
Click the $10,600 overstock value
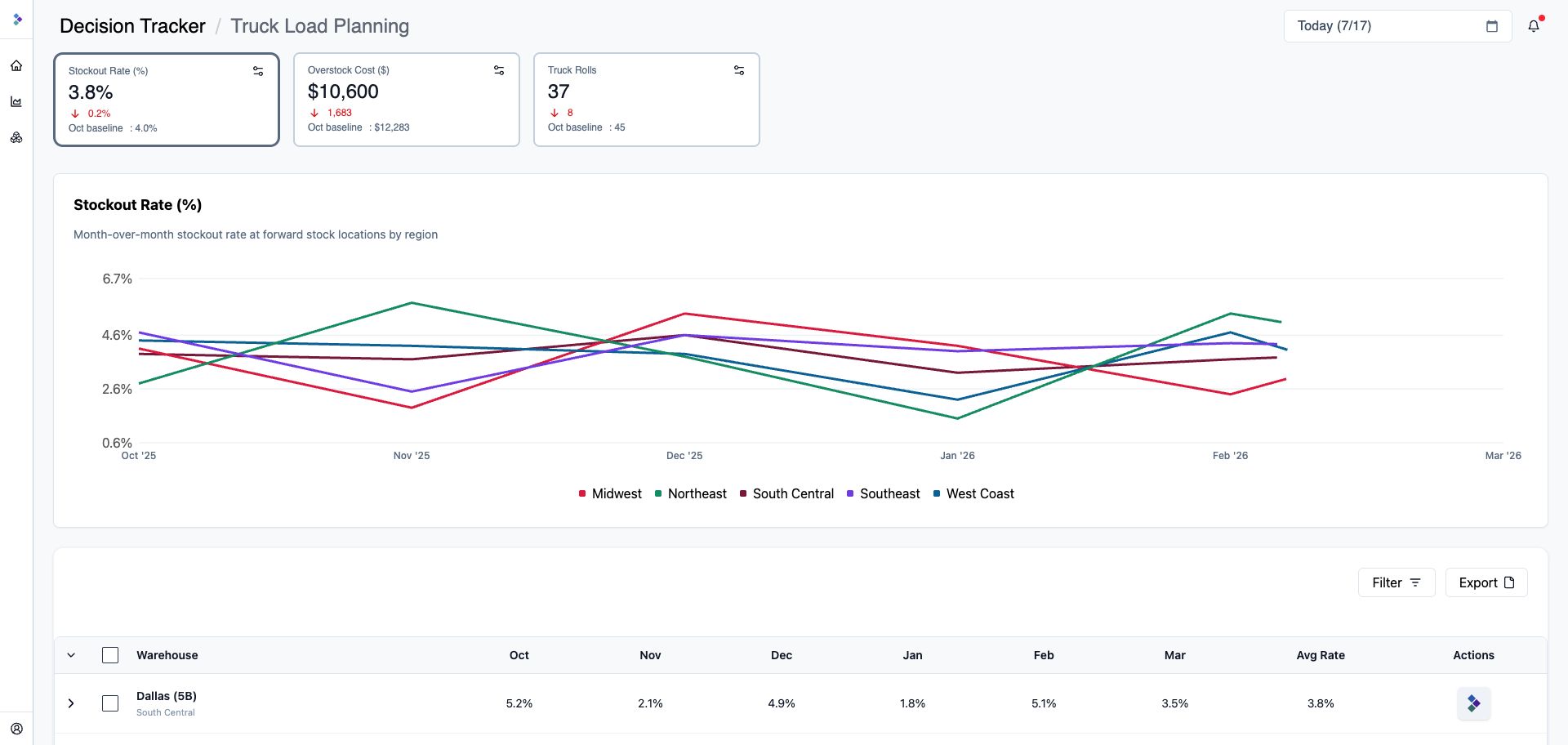(x=343, y=91)
